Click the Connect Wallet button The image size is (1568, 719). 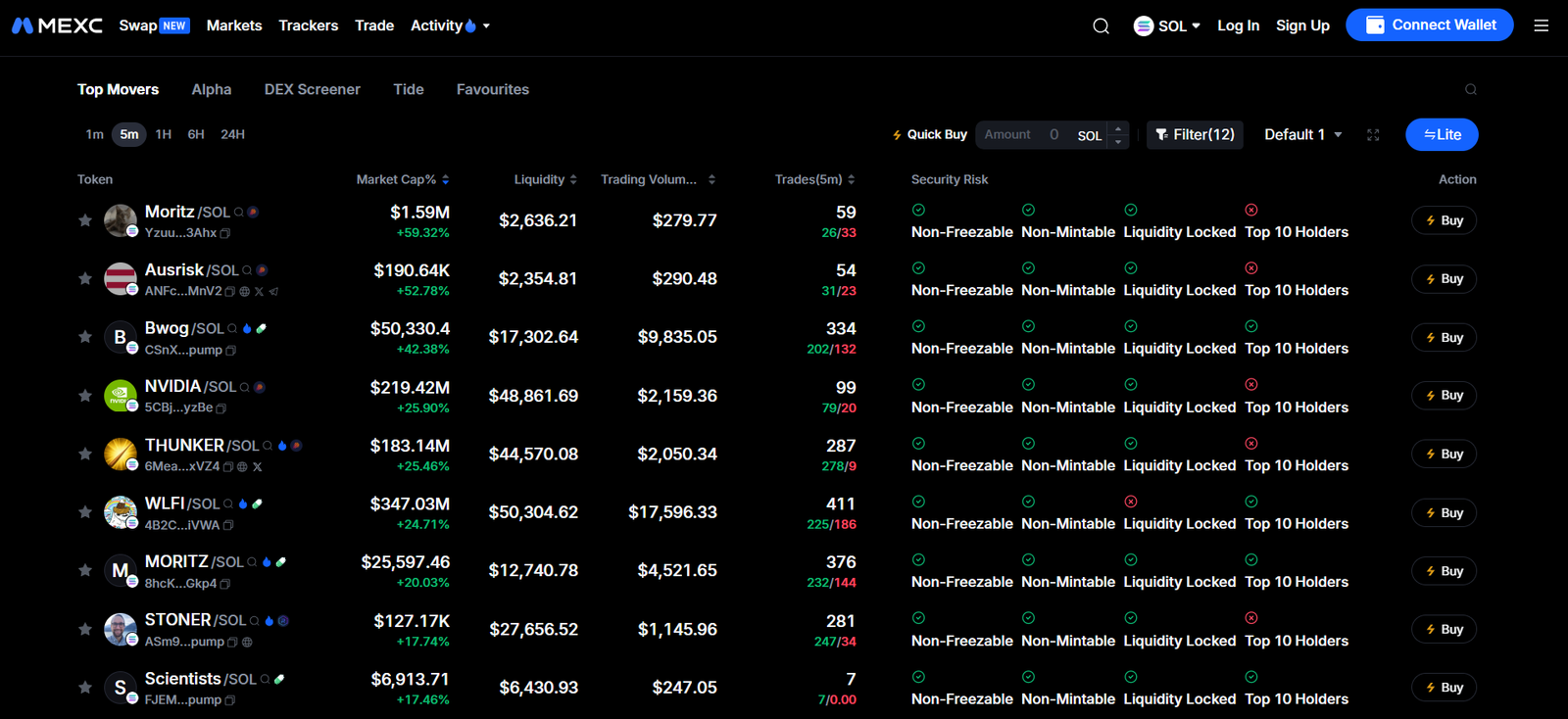tap(1429, 25)
